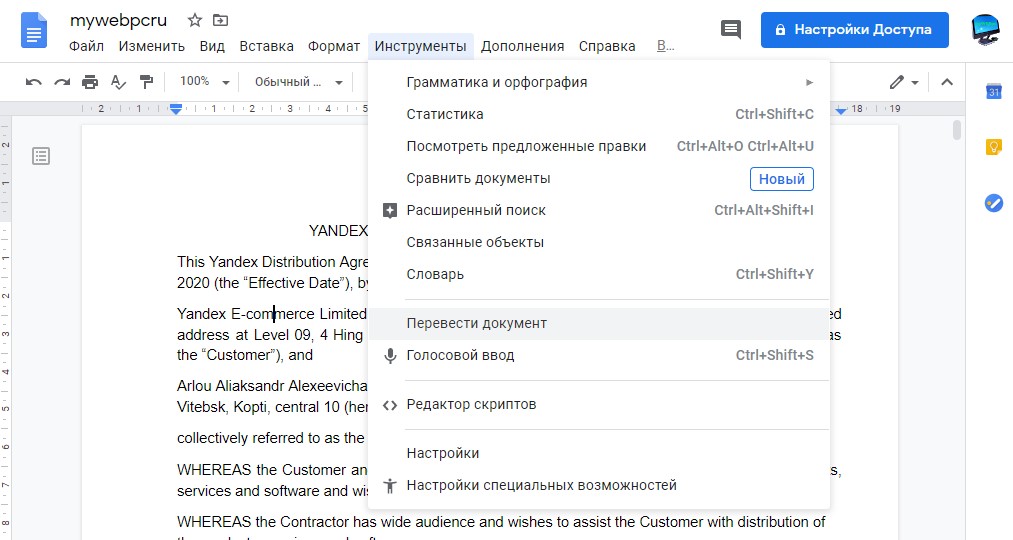
Task: Open the Справка menu
Action: [x=607, y=47]
